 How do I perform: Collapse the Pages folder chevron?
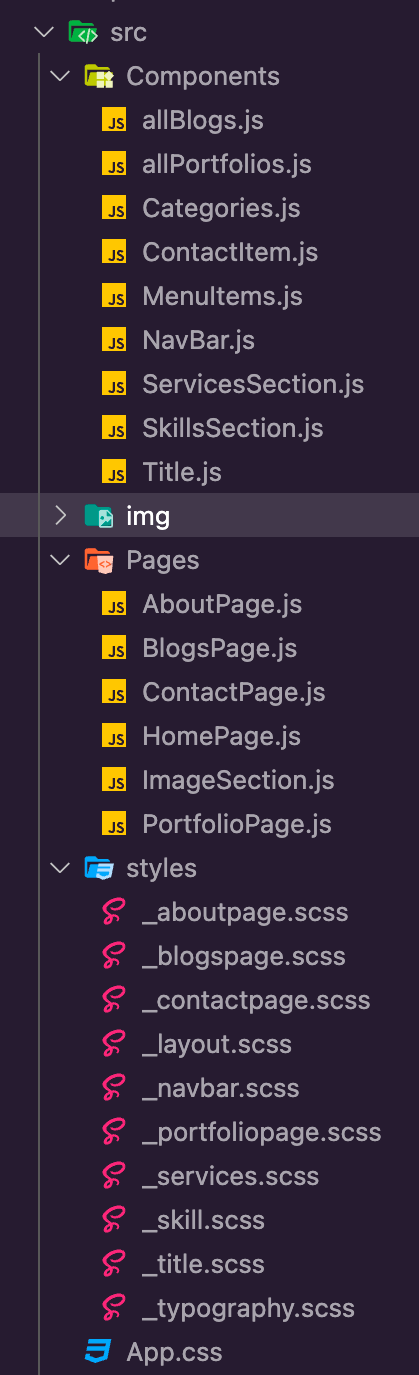pos(60,560)
